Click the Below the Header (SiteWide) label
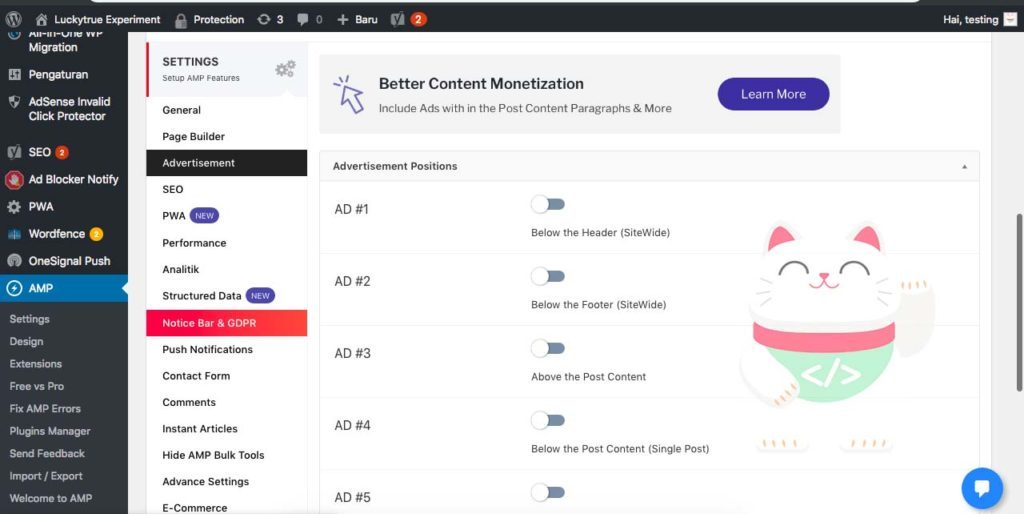 point(600,233)
